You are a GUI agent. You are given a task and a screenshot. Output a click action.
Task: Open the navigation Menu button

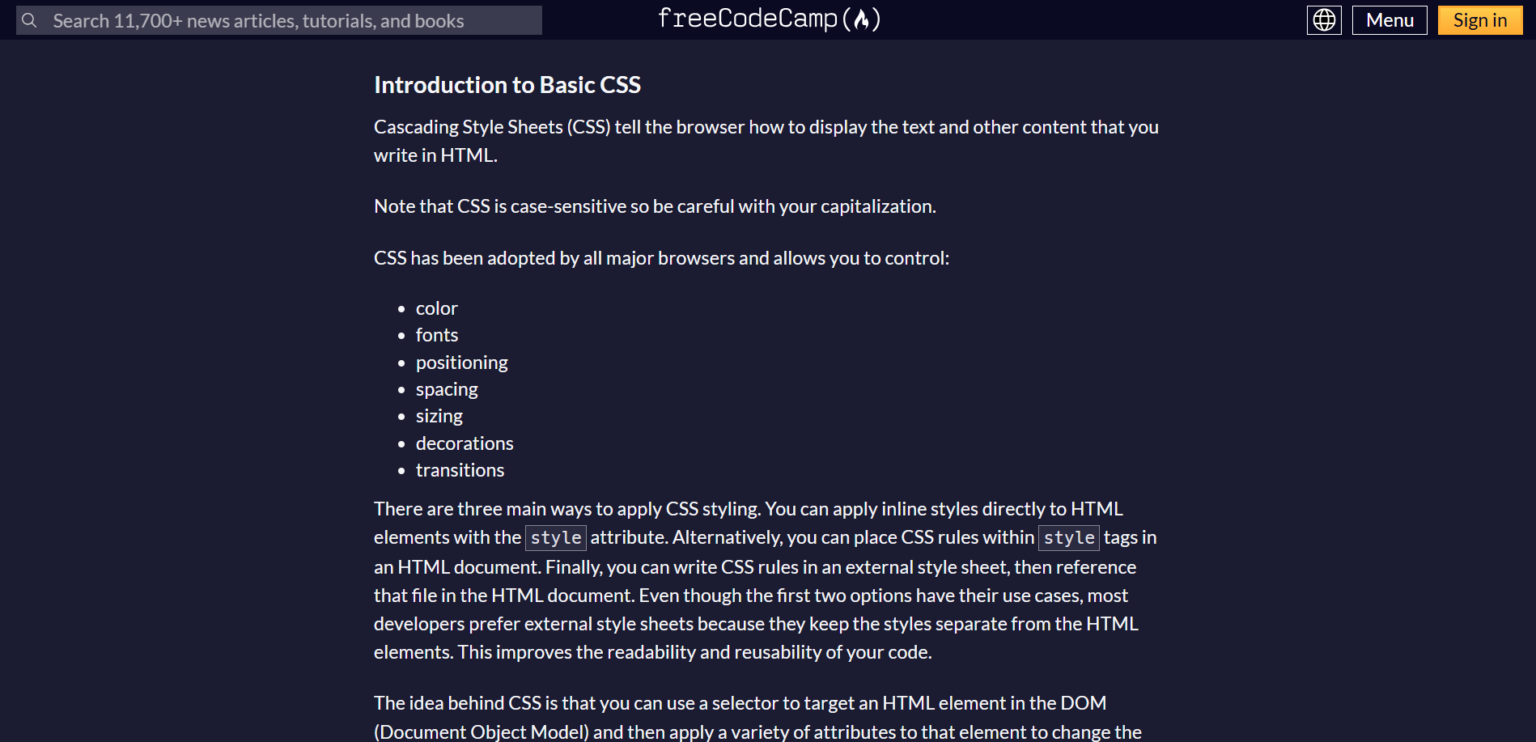[x=1389, y=19]
